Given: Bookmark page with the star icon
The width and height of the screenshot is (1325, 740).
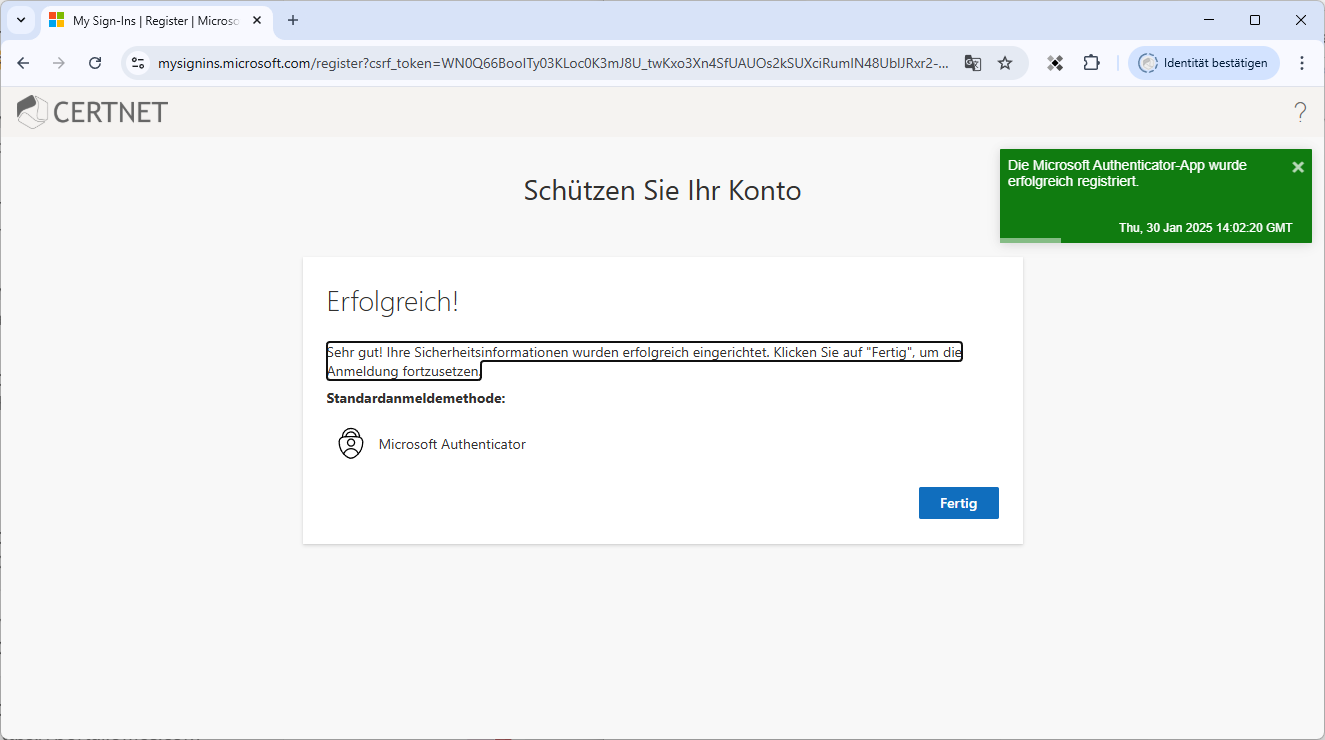Looking at the screenshot, I should [x=1005, y=63].
